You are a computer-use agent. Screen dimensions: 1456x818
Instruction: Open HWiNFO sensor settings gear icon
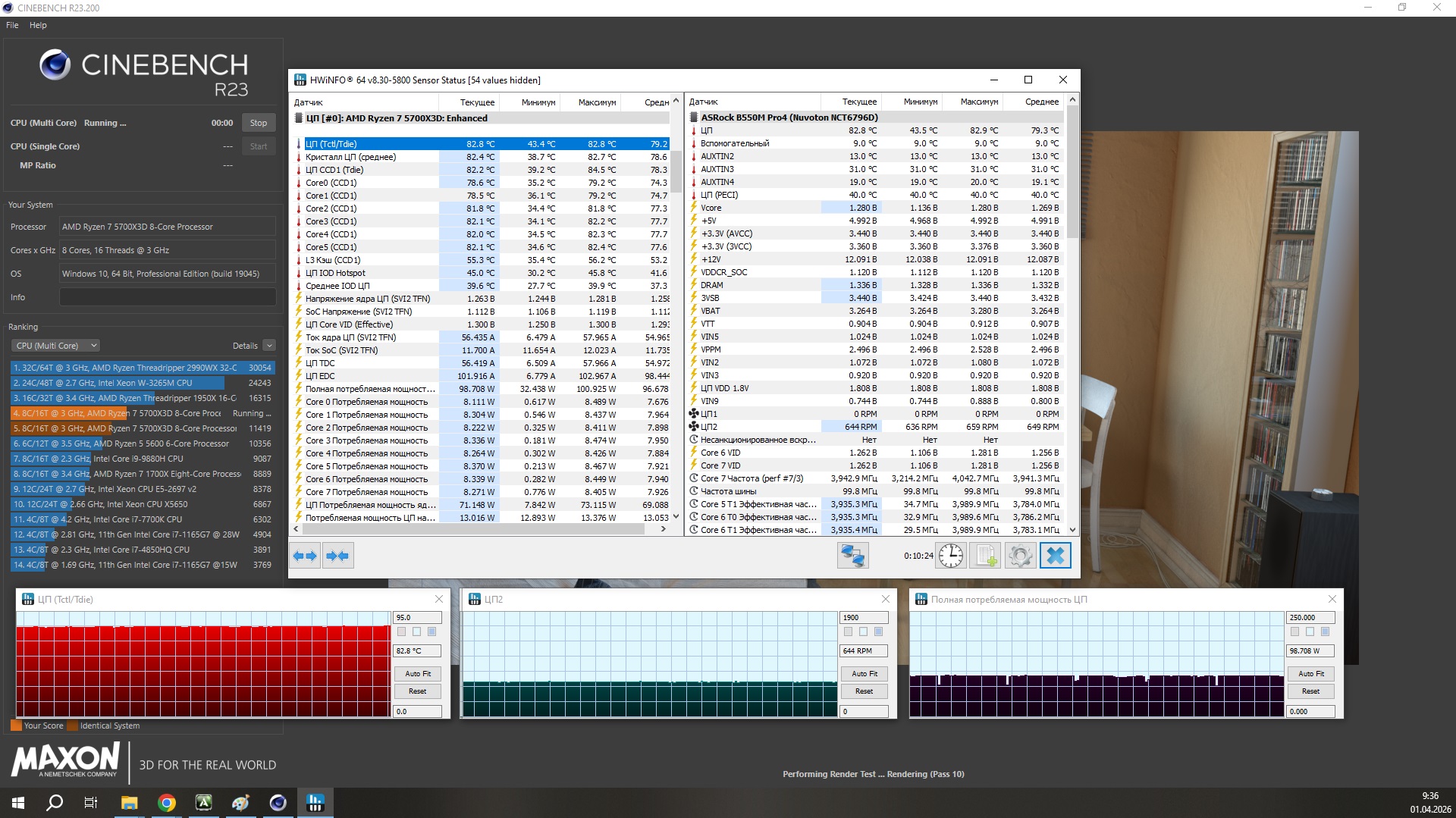coord(1020,556)
